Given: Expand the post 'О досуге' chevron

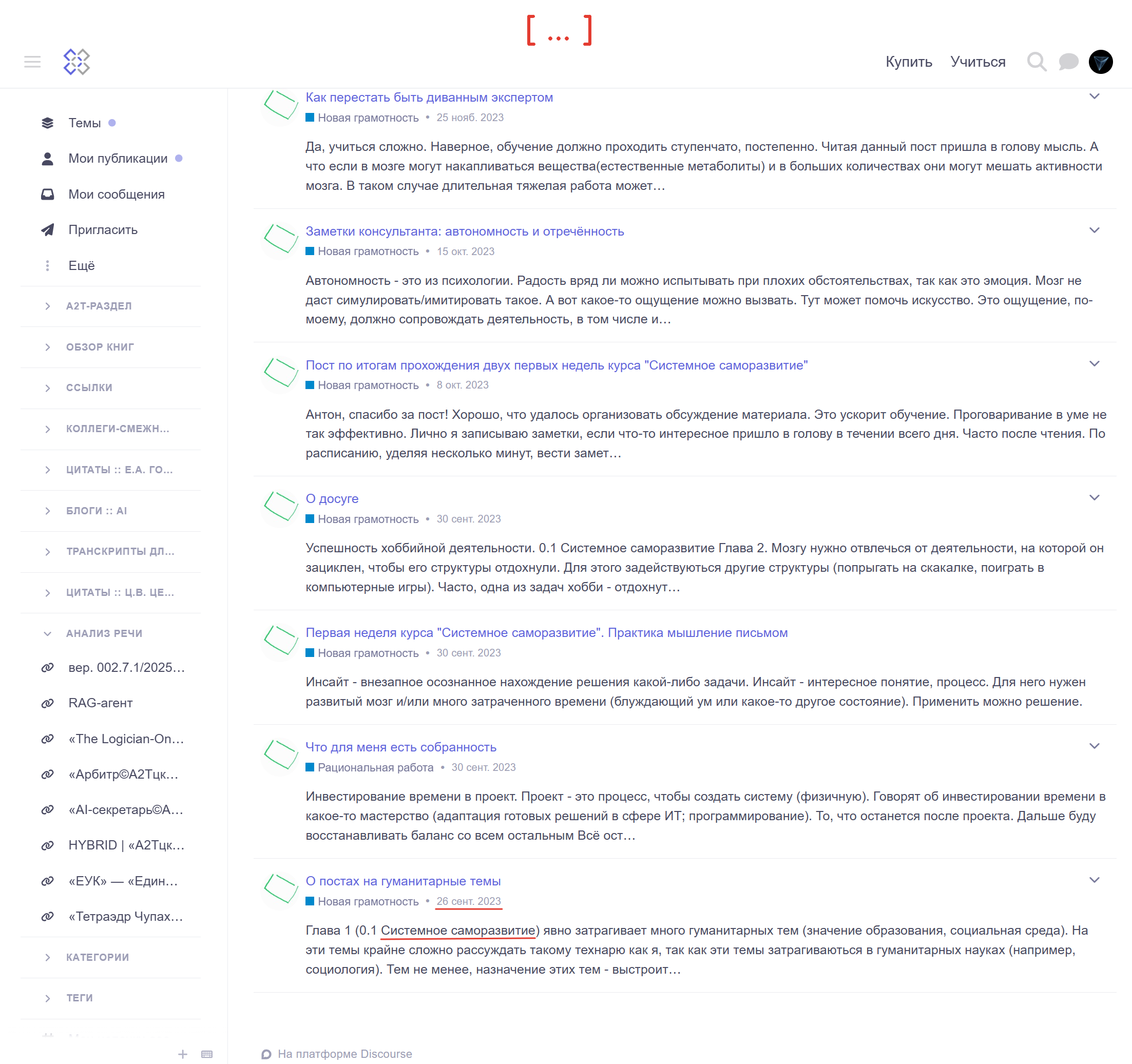Looking at the screenshot, I should click(1094, 497).
